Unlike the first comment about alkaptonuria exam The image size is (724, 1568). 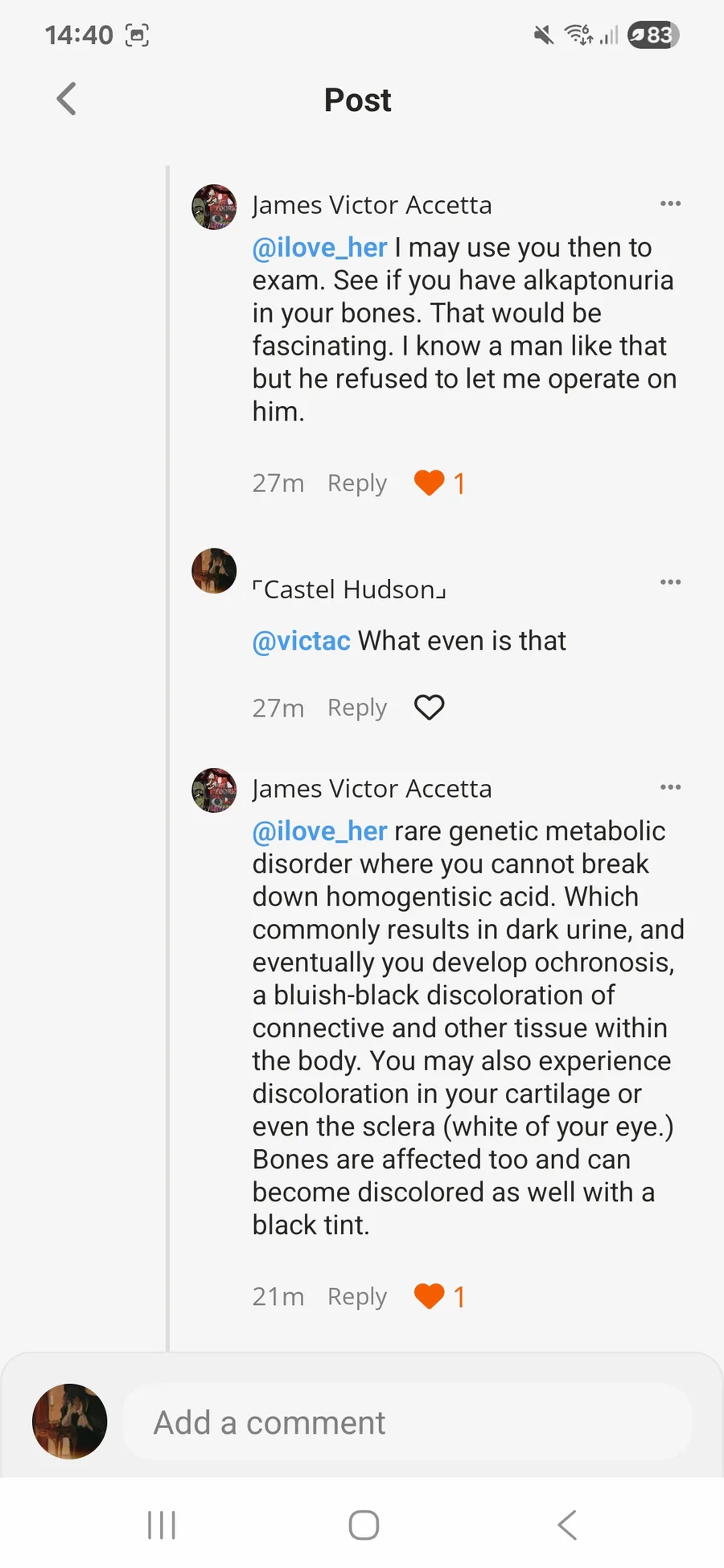(430, 483)
